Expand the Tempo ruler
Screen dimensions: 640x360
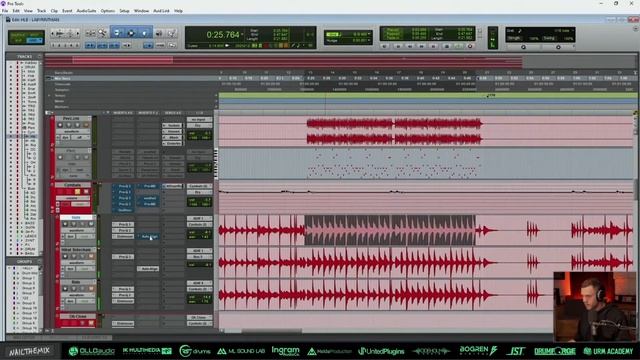coord(49,95)
